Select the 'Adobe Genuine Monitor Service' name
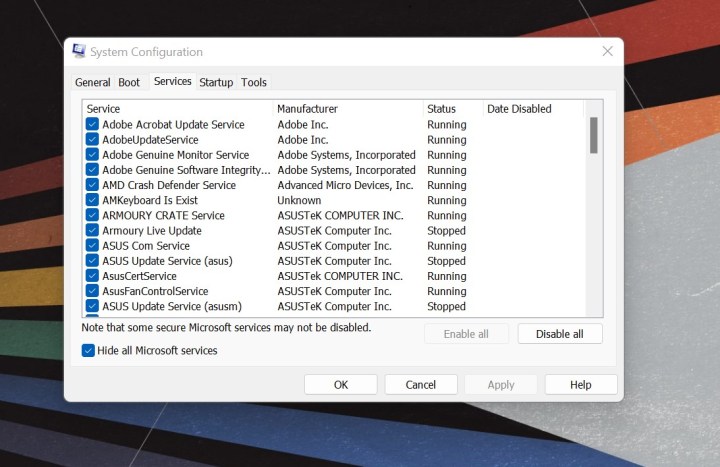 (x=175, y=155)
